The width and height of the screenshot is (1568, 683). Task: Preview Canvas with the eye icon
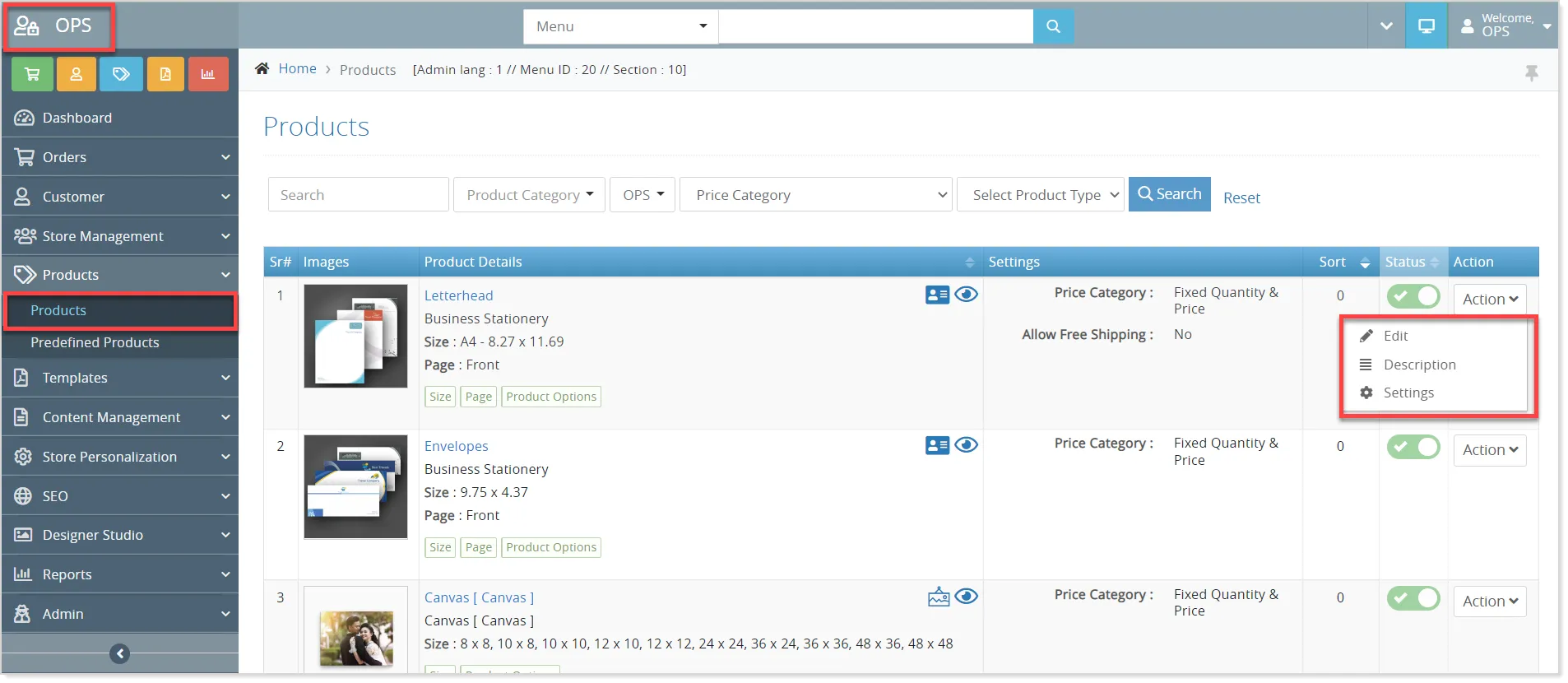967,597
